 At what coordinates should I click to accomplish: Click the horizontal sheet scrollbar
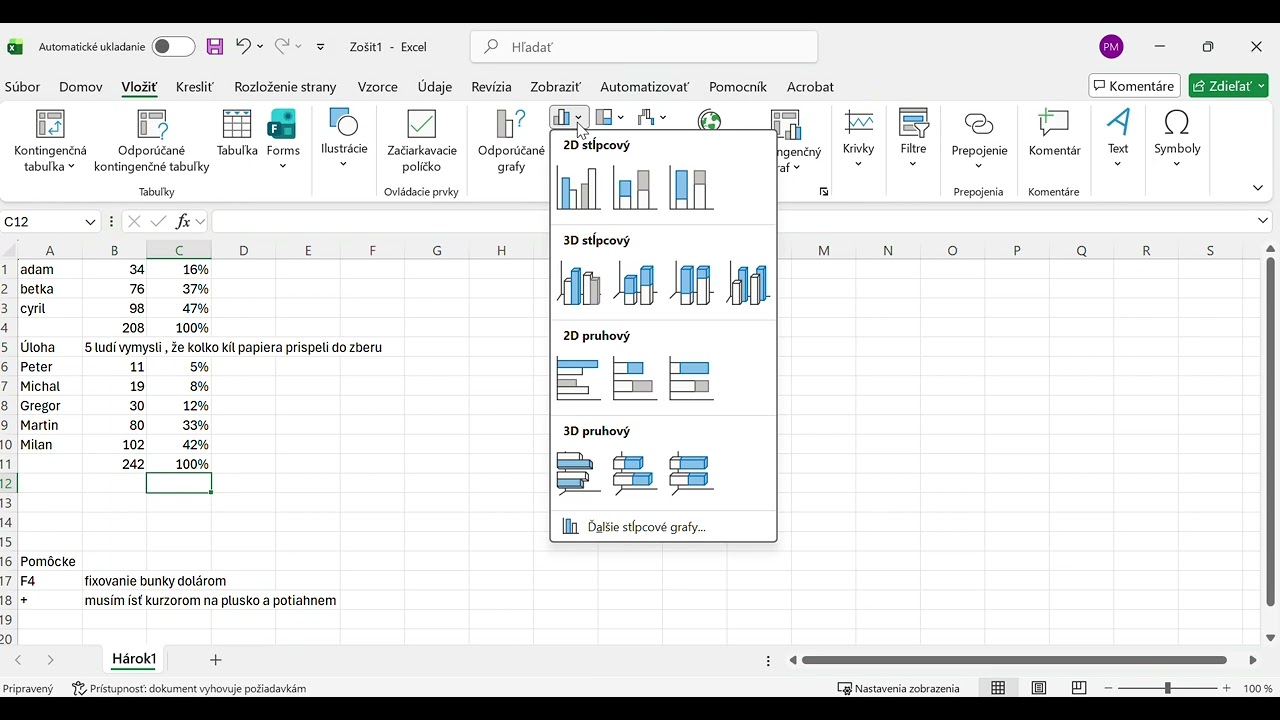click(x=1014, y=660)
